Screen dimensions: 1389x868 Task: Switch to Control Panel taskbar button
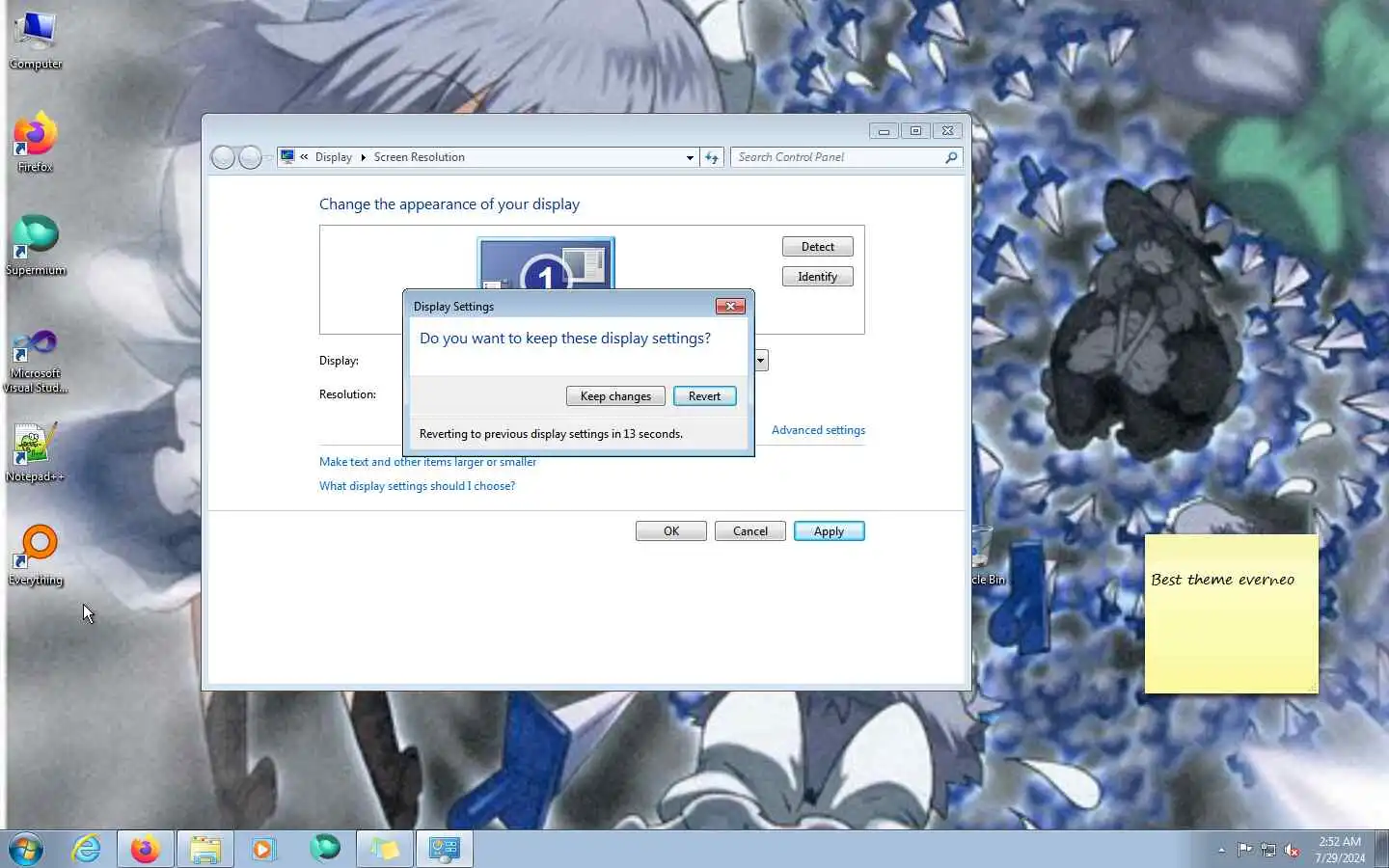445,850
